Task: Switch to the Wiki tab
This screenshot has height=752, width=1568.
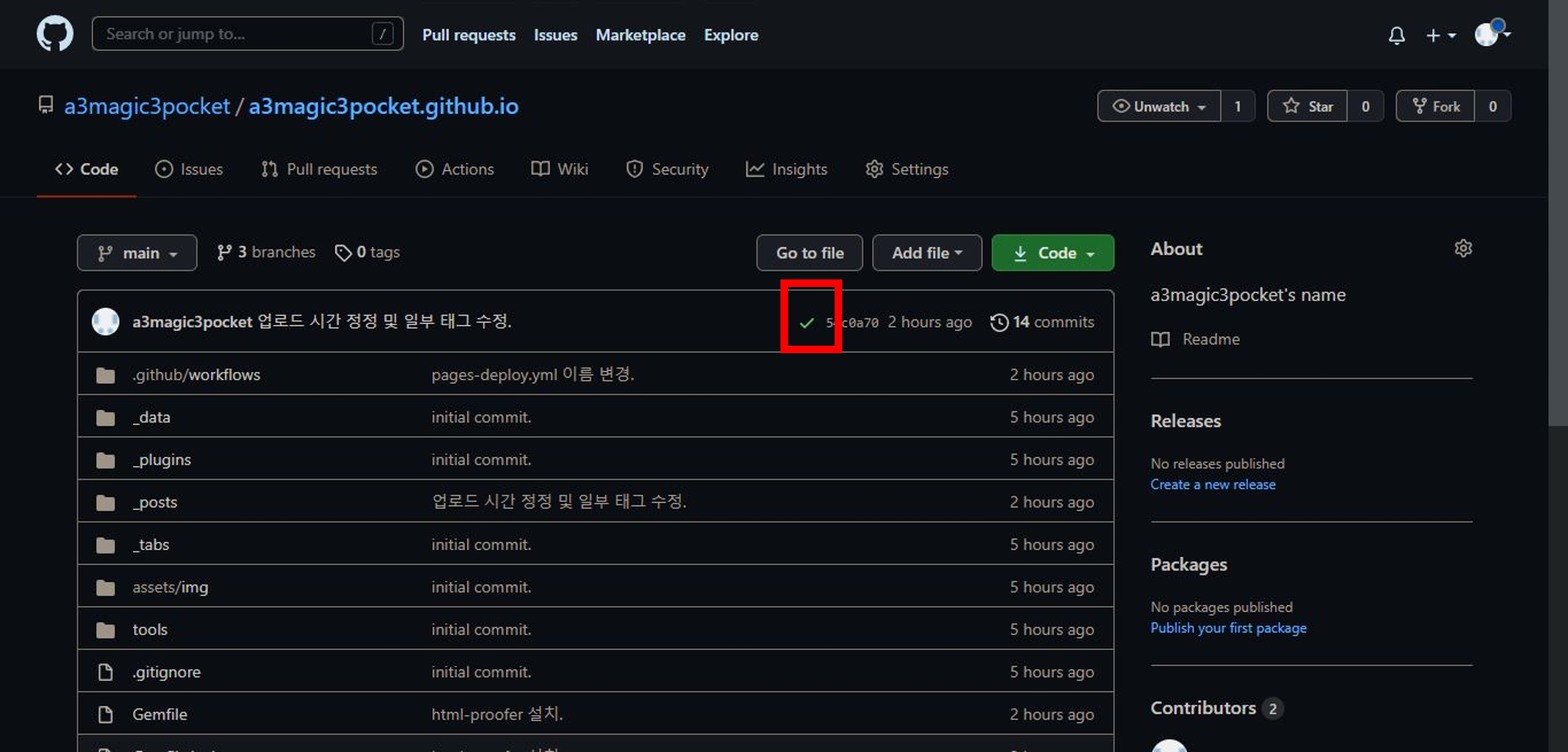Action: tap(559, 169)
